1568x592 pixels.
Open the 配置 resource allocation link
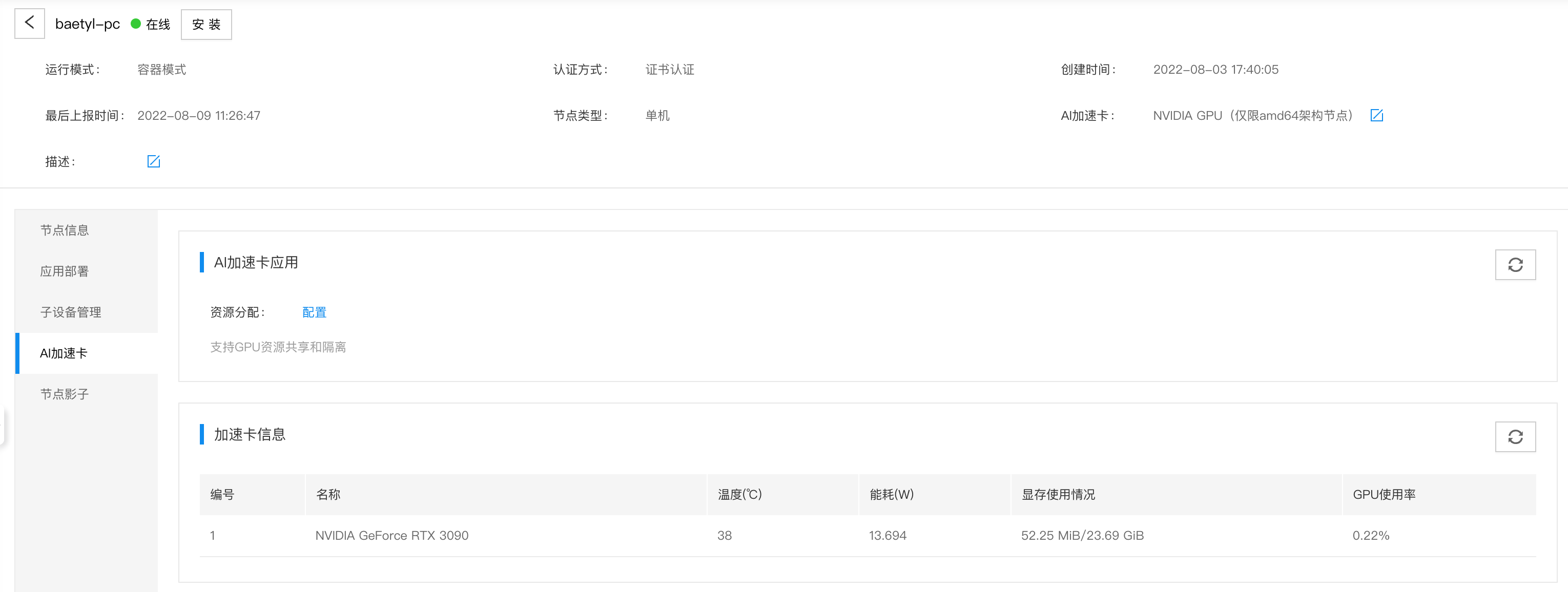tap(314, 312)
